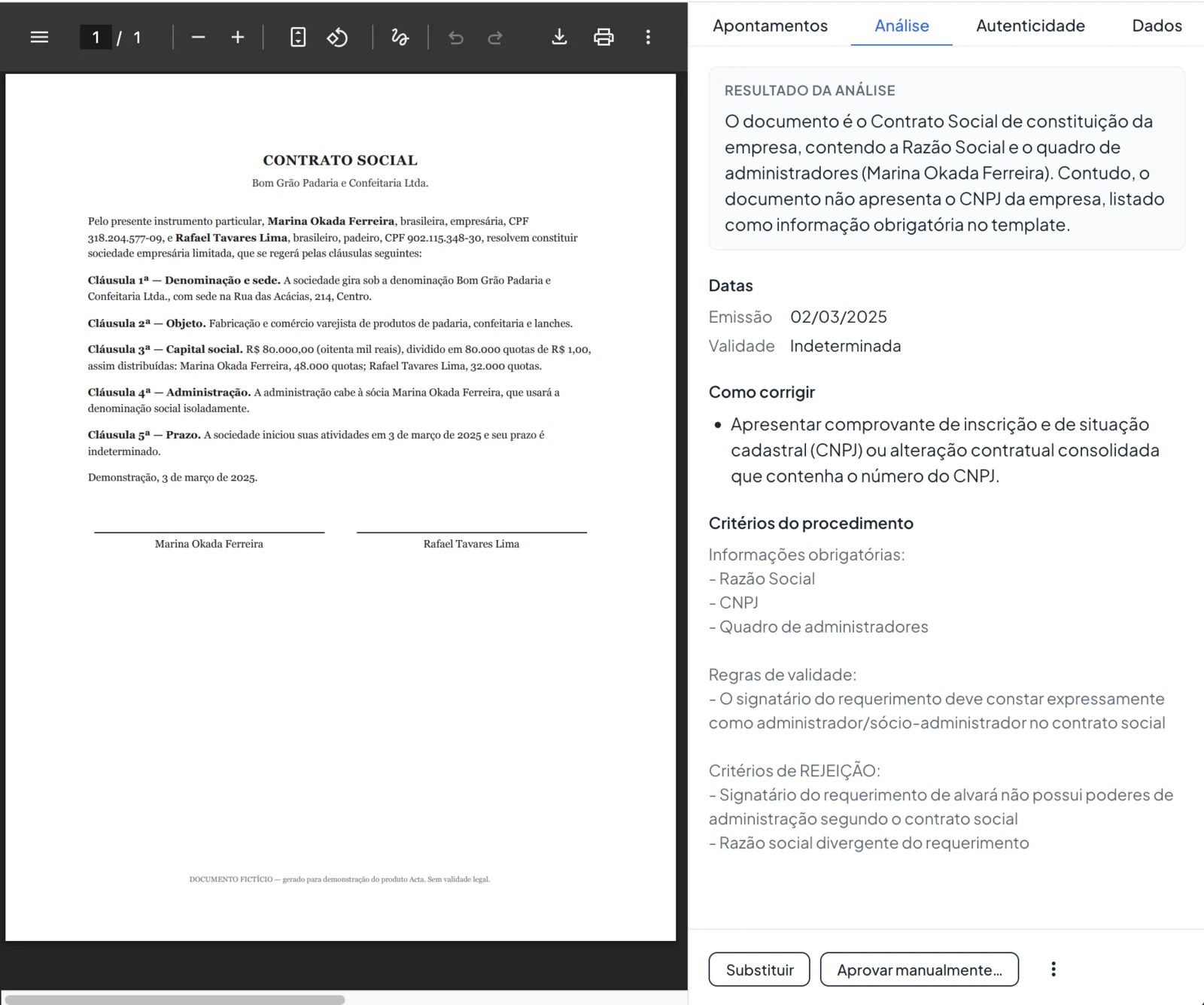
Task: Open the PDF viewer sidebar menu
Action: [39, 37]
